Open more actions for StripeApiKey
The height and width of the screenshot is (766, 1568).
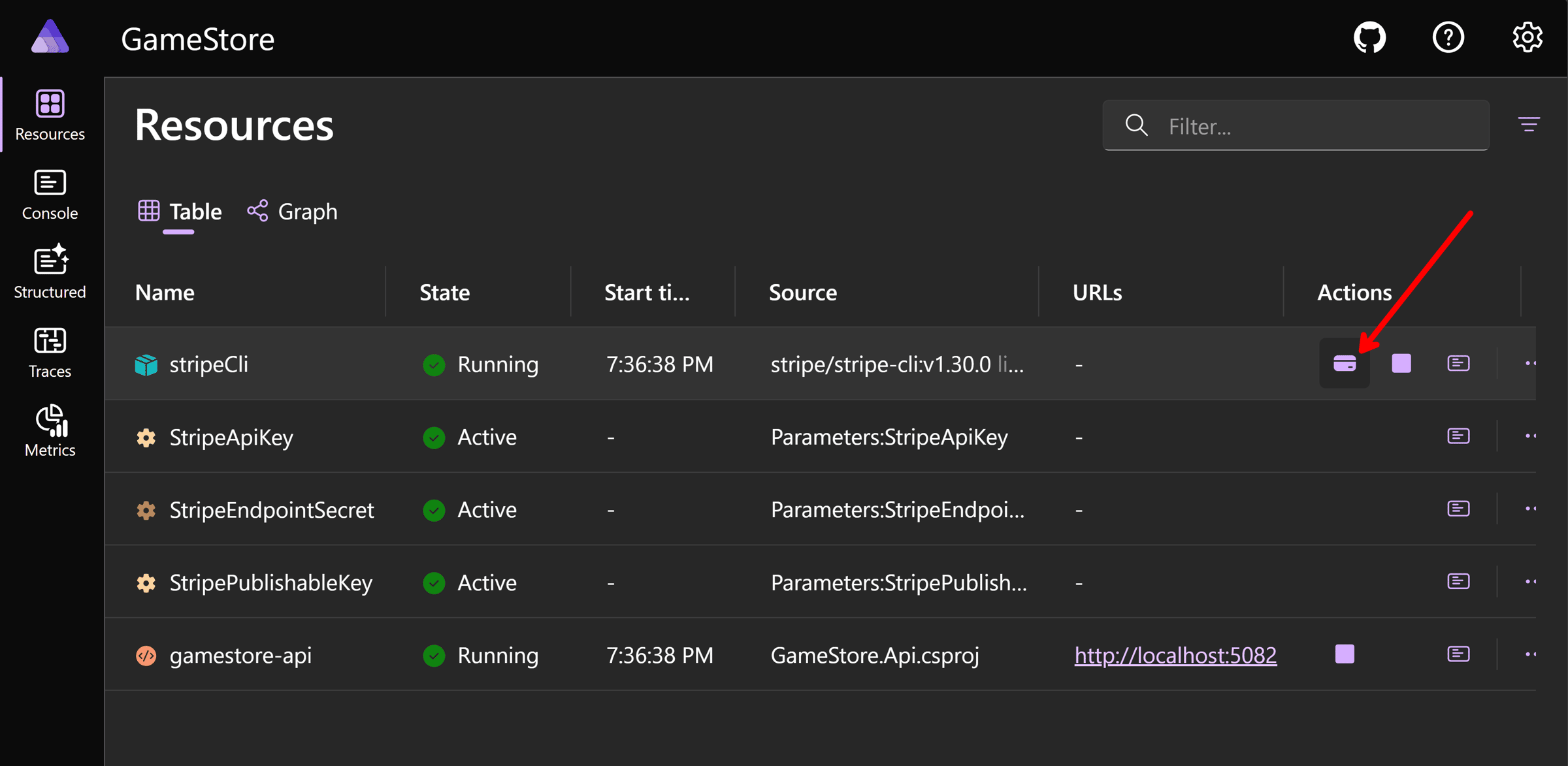1530,436
